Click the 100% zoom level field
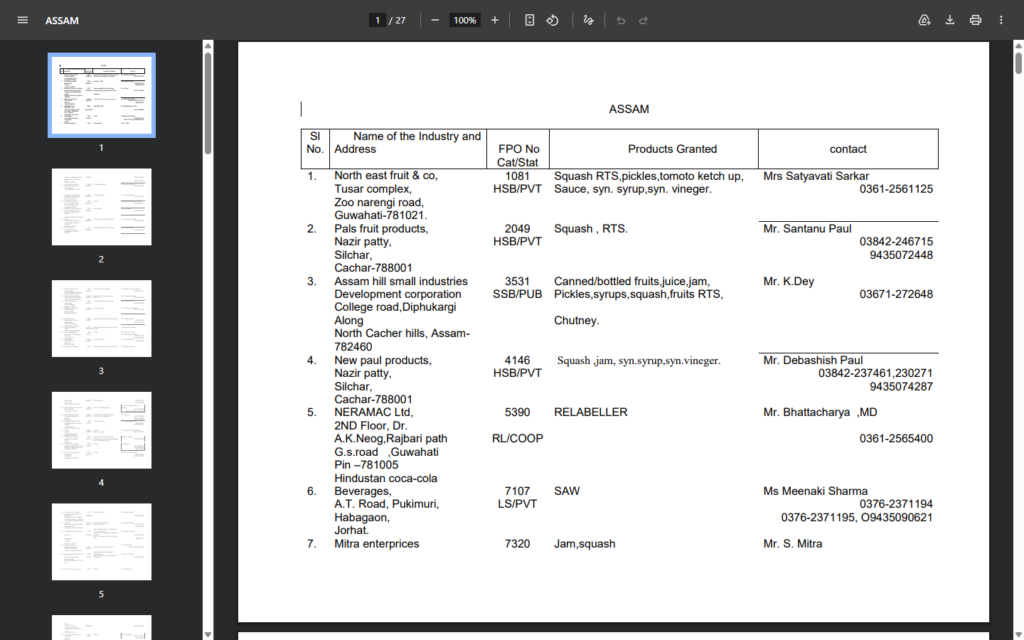The image size is (1024, 640). (x=464, y=20)
